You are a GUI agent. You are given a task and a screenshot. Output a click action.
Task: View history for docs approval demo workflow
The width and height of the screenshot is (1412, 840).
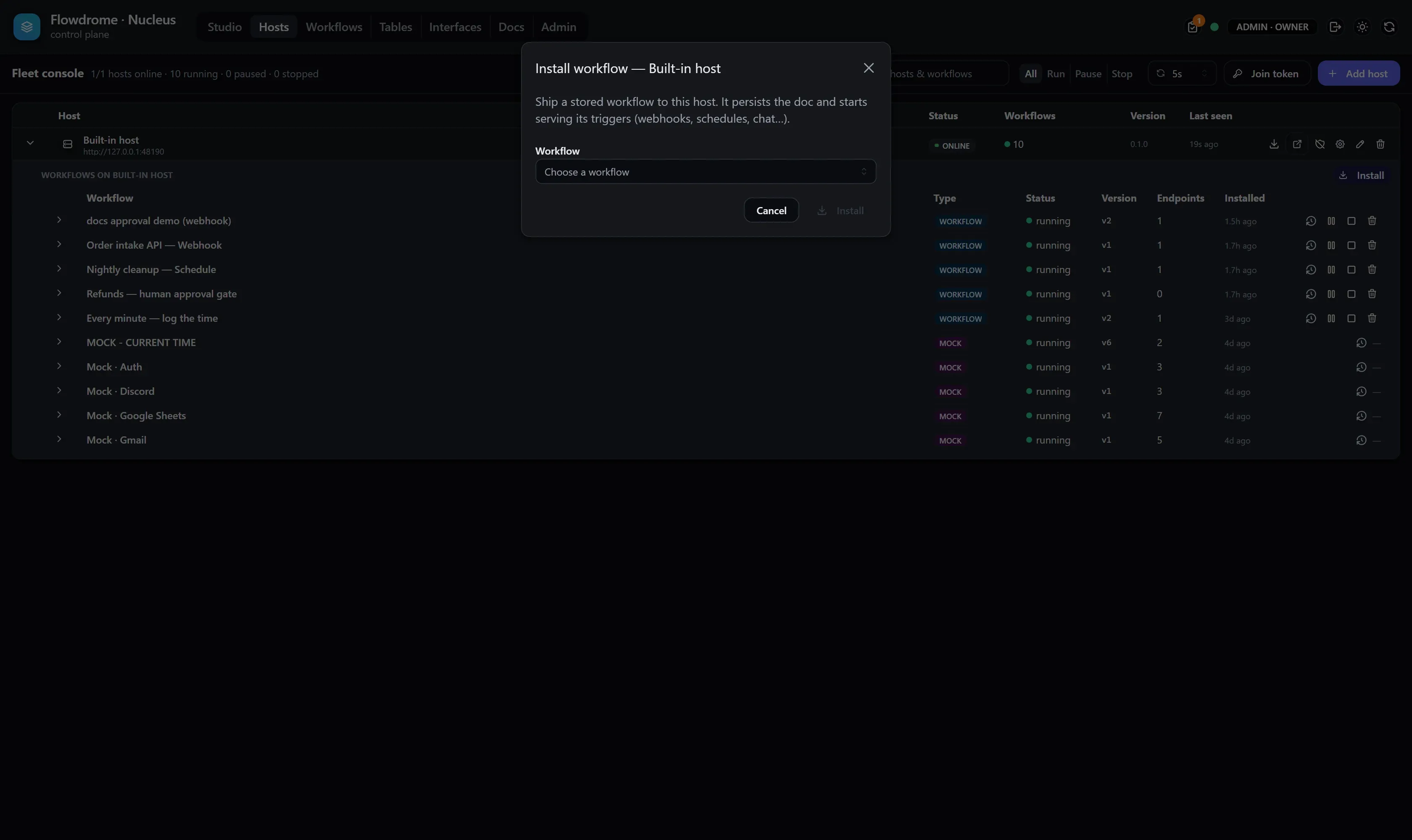(x=1311, y=221)
